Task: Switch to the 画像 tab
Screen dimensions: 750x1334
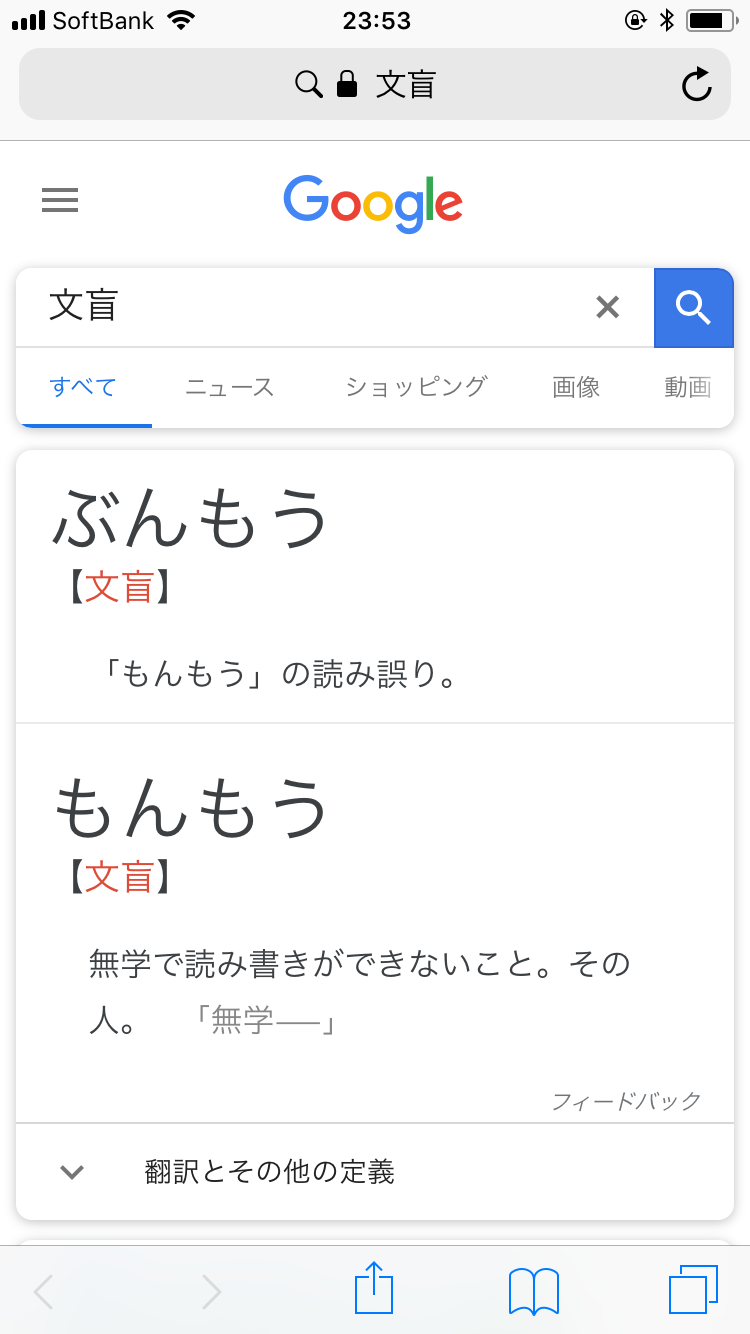Action: (576, 387)
